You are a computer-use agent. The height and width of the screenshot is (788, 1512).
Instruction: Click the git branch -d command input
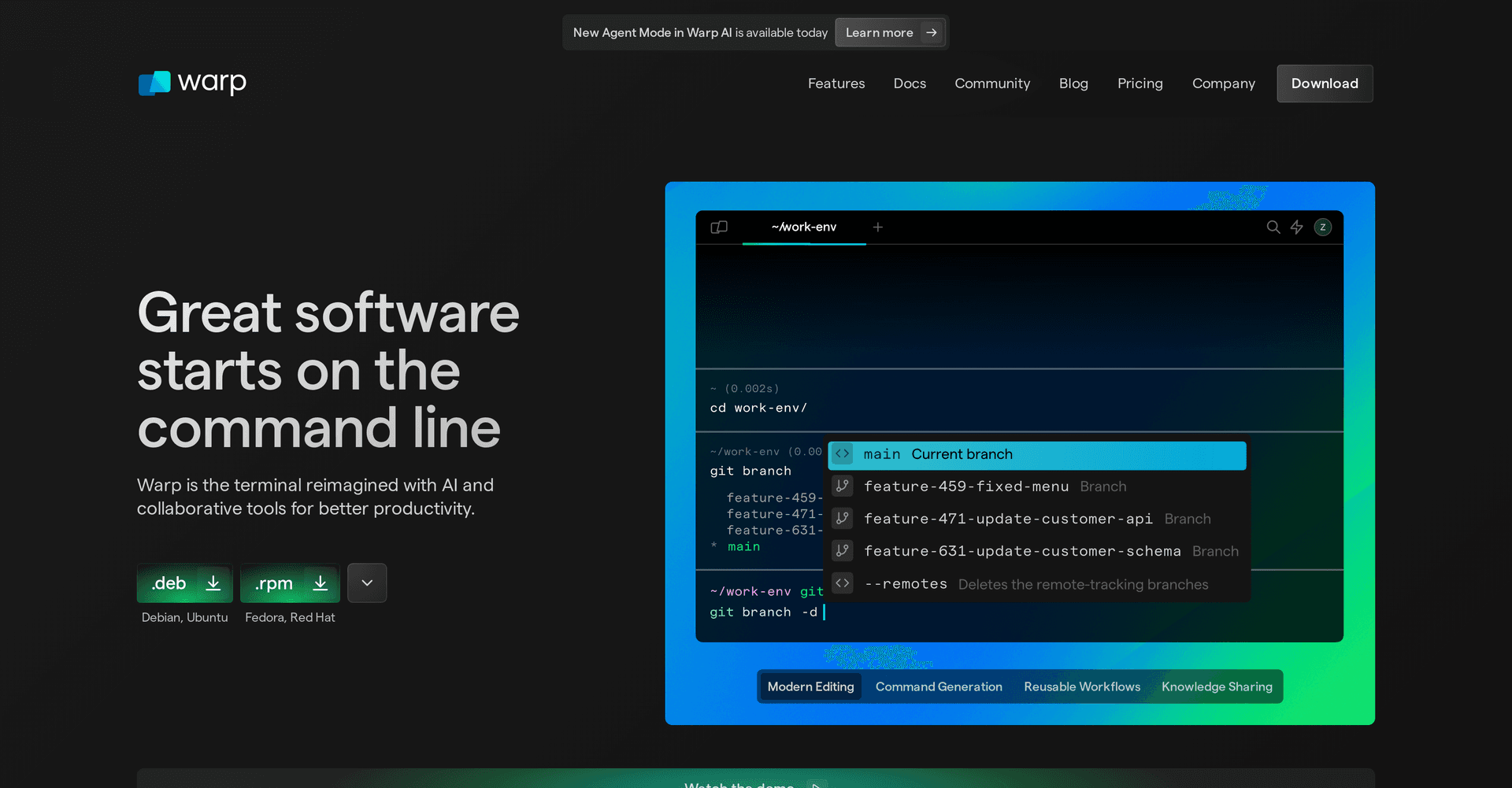(x=767, y=612)
